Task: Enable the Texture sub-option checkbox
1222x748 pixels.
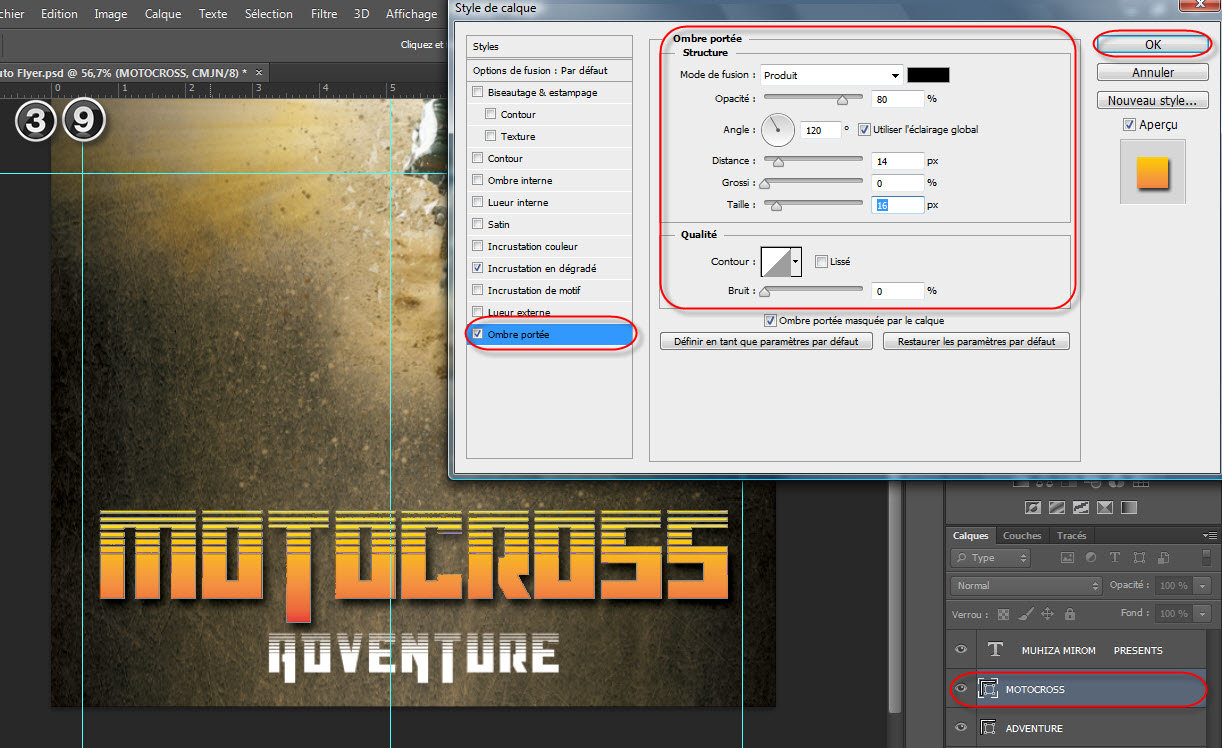Action: point(491,136)
